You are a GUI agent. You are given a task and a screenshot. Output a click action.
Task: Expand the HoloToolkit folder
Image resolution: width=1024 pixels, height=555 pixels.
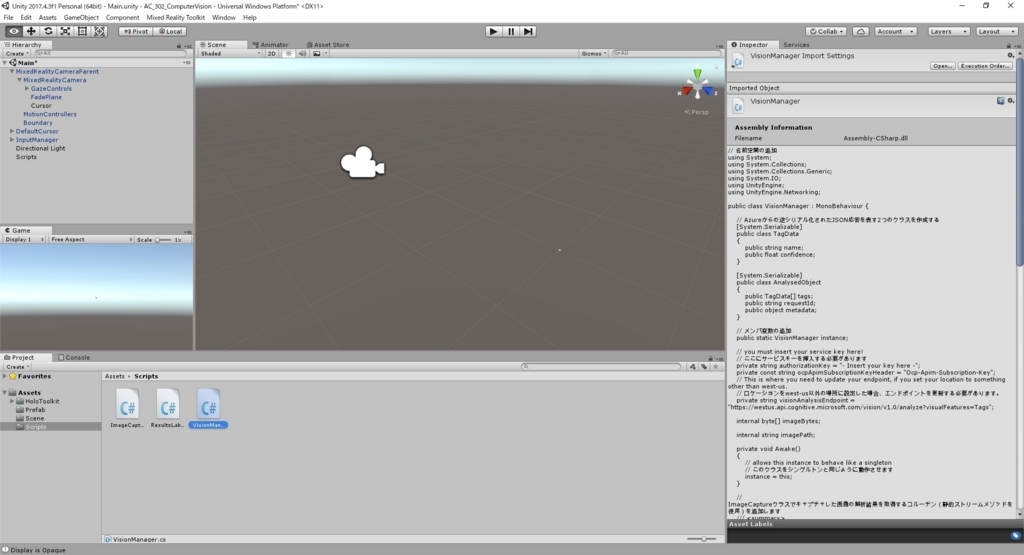12,401
